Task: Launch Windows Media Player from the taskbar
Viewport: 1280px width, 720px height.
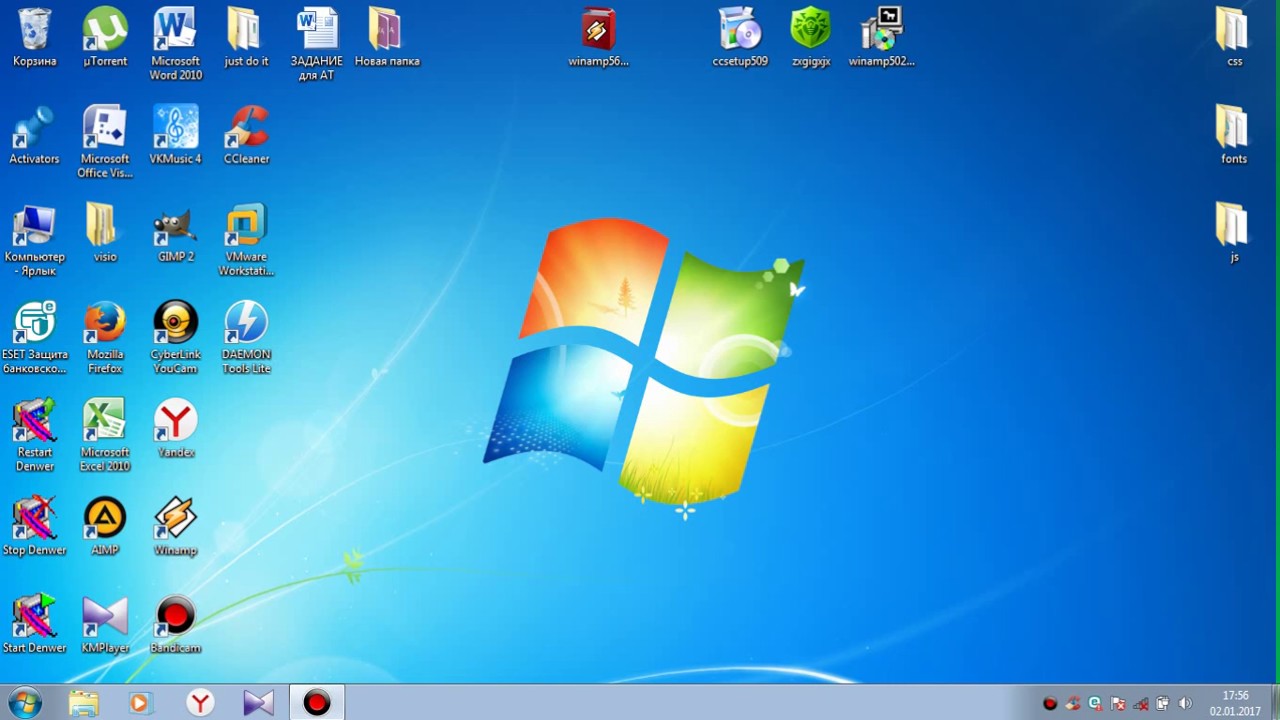Action: click(x=141, y=703)
